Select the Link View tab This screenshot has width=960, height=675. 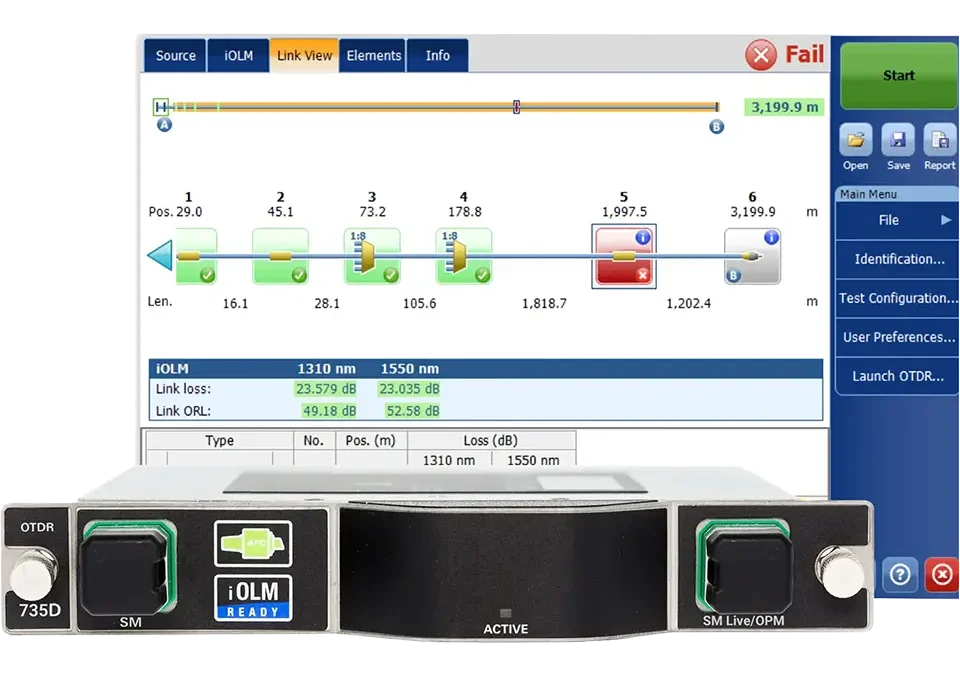pos(304,56)
